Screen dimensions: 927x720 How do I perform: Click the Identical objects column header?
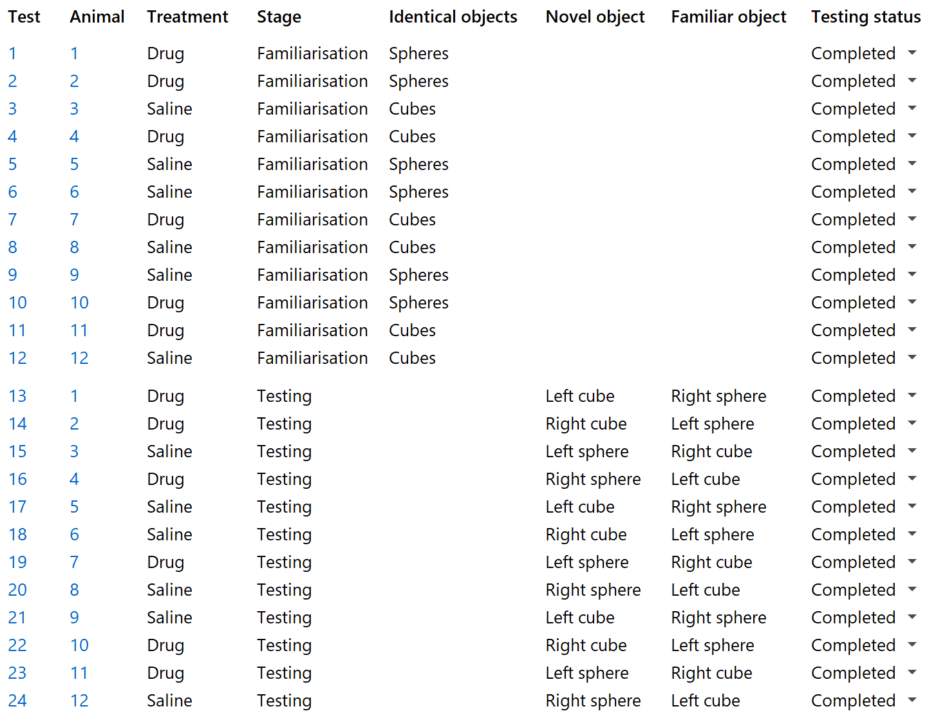coord(453,16)
